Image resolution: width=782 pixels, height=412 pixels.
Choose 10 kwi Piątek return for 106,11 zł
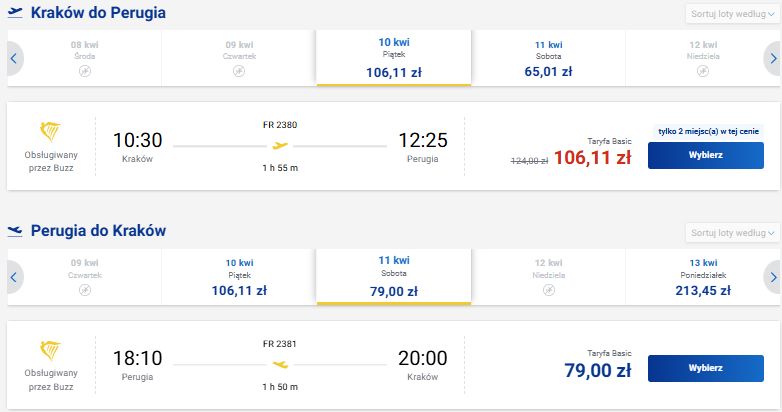tap(239, 277)
